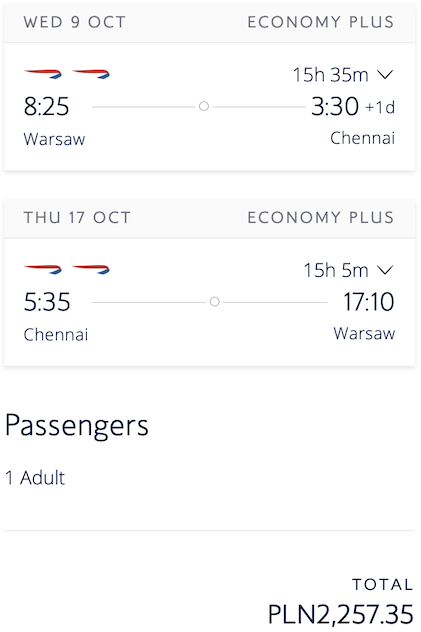Click the 17:10 Warsaw arrival time
The height and width of the screenshot is (632, 421).
(x=369, y=302)
